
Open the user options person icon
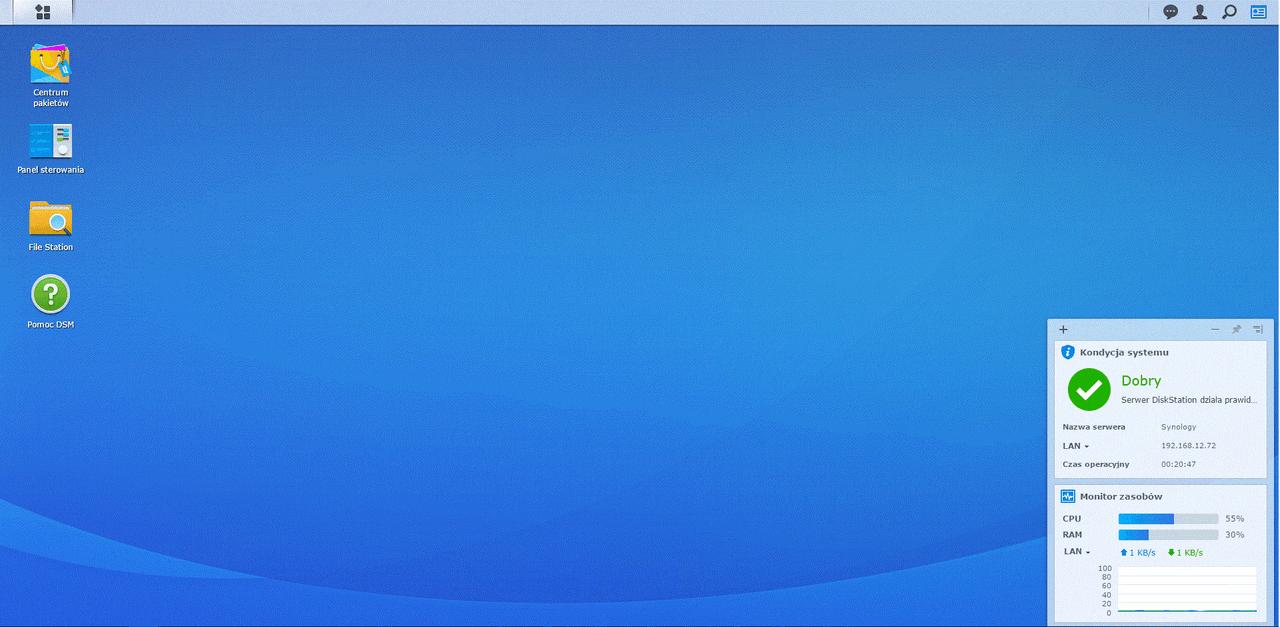tap(1200, 12)
